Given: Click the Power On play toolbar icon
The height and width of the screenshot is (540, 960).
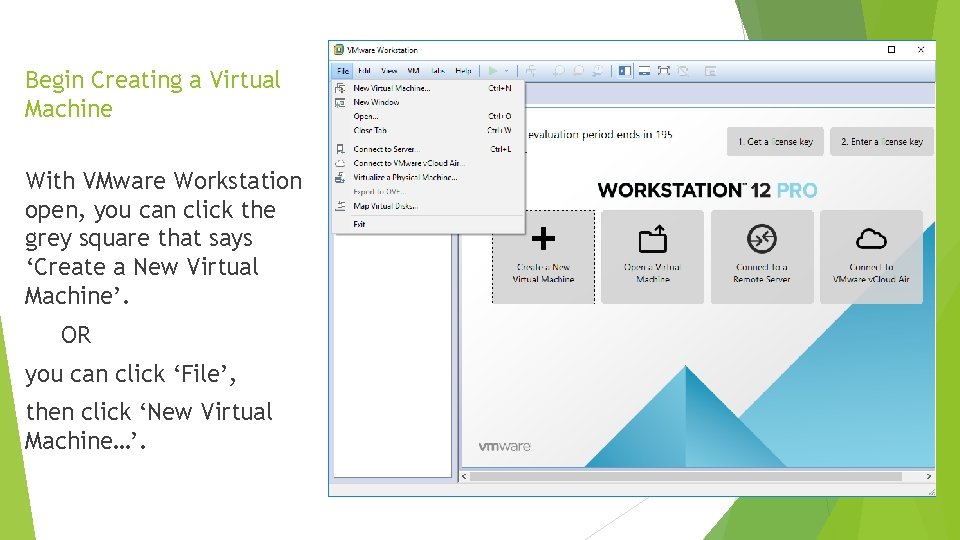Looking at the screenshot, I should (493, 71).
